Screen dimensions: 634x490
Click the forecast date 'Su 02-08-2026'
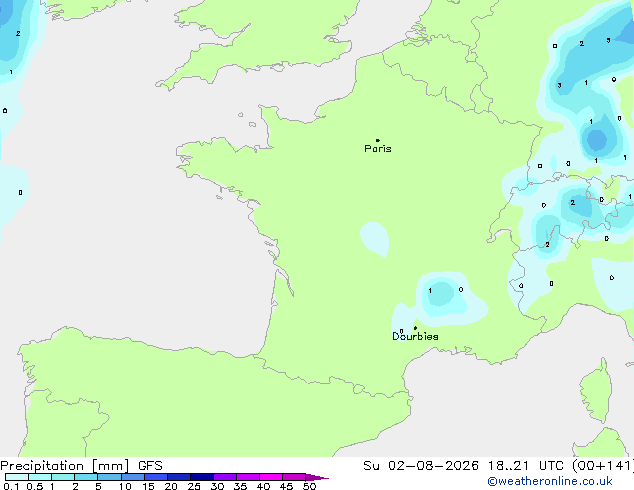(421, 466)
